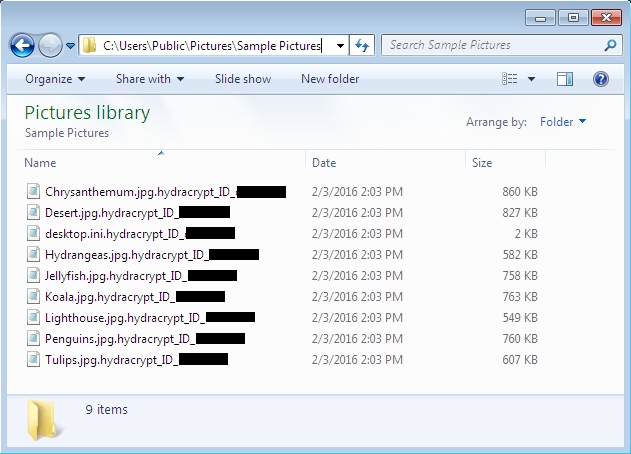This screenshot has width=631, height=454.
Task: Click the New folder button
Action: (330, 79)
